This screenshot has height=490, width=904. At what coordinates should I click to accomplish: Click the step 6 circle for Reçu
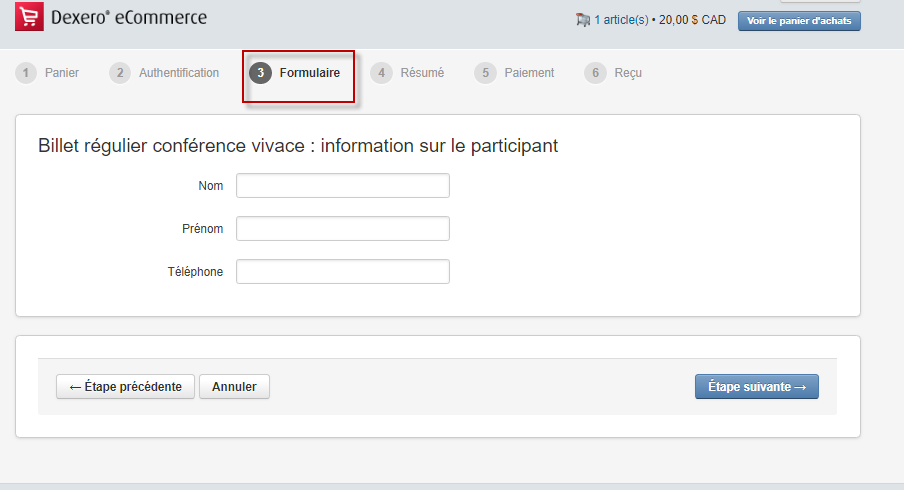click(x=596, y=73)
